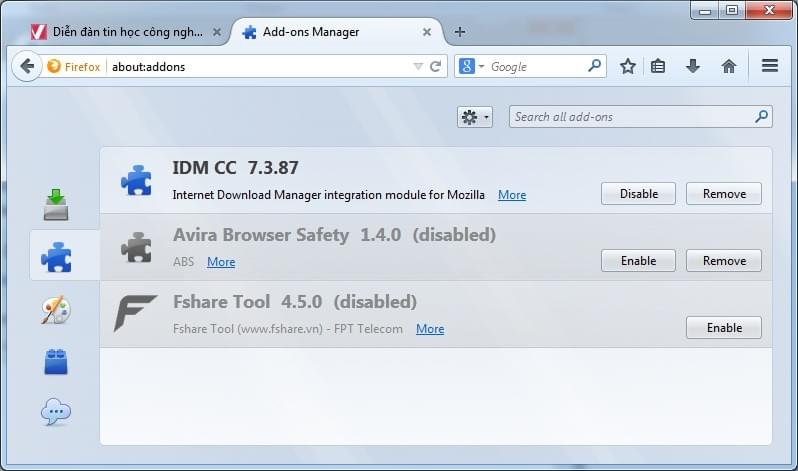Click the ABS description text

tap(184, 262)
